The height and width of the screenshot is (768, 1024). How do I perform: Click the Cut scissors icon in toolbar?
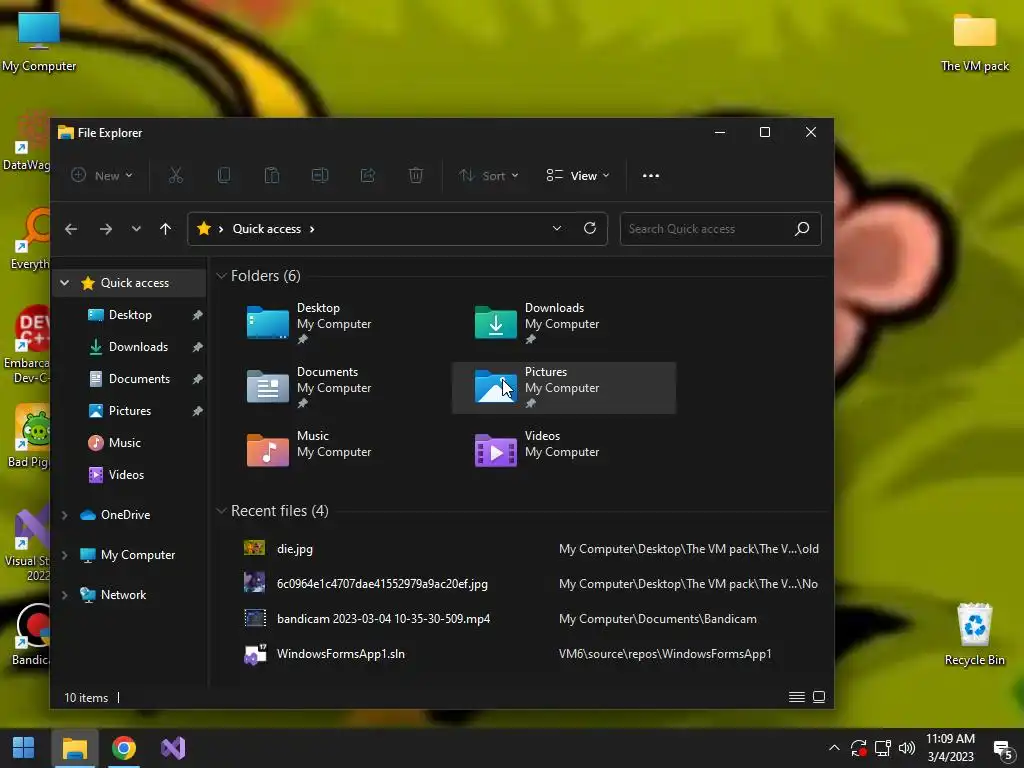click(176, 175)
